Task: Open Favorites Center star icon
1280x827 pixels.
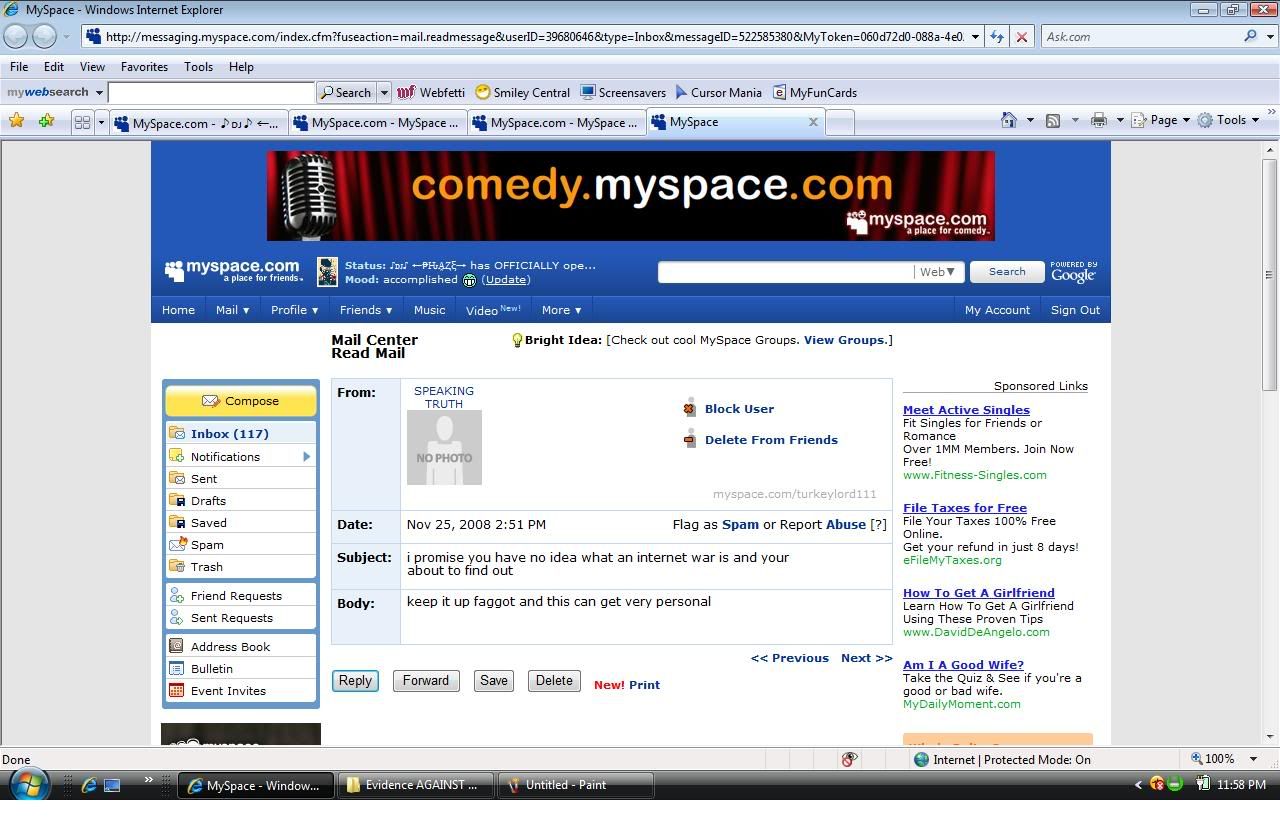Action: (17, 121)
